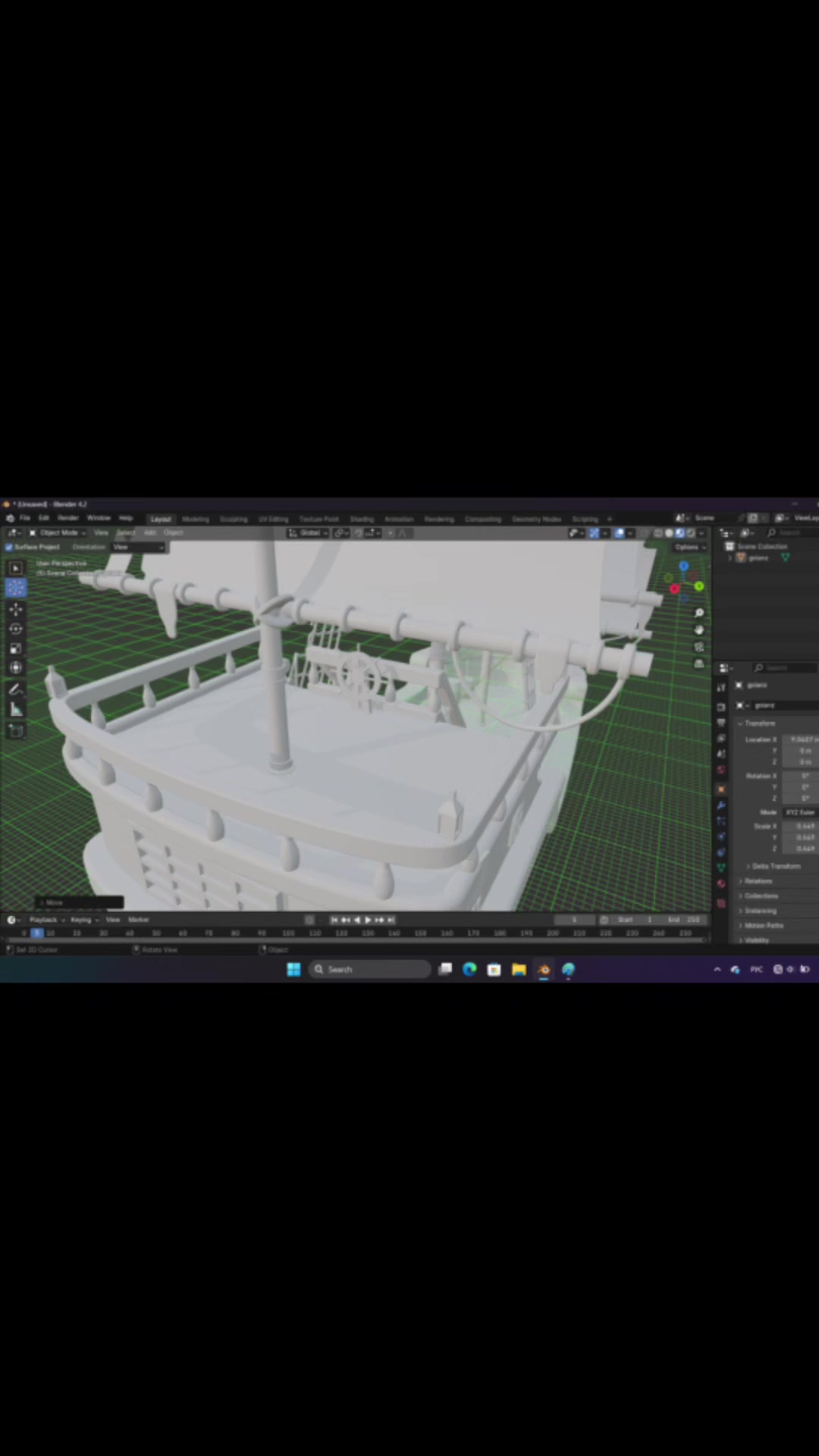Open the File menu
This screenshot has height=1456, width=819.
click(x=25, y=519)
